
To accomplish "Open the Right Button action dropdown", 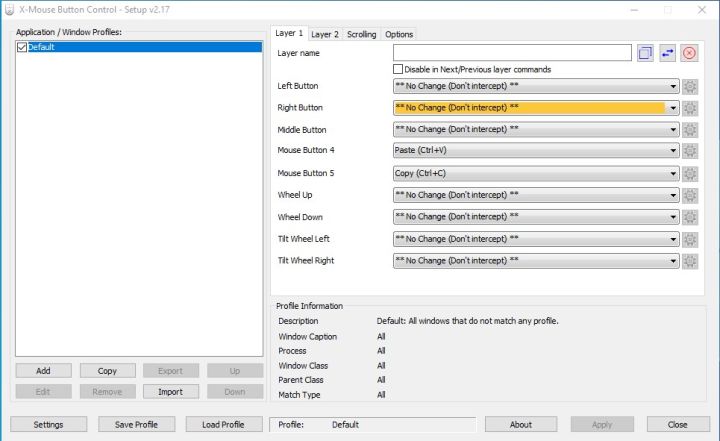I will 673,108.
